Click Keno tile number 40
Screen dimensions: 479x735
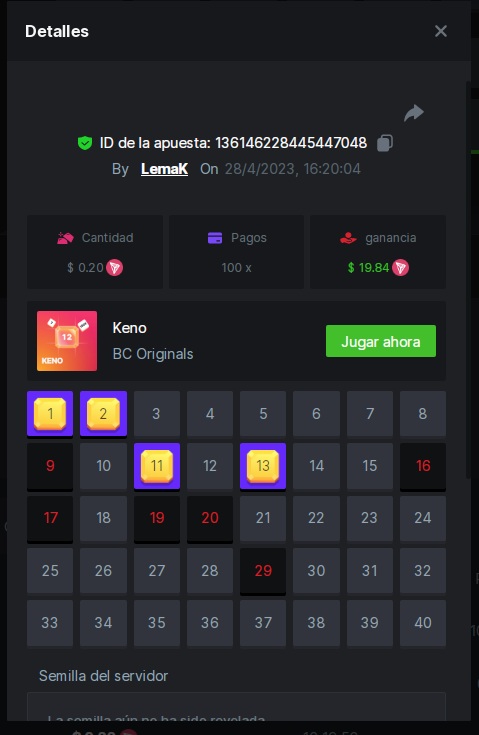pyautogui.click(x=423, y=623)
